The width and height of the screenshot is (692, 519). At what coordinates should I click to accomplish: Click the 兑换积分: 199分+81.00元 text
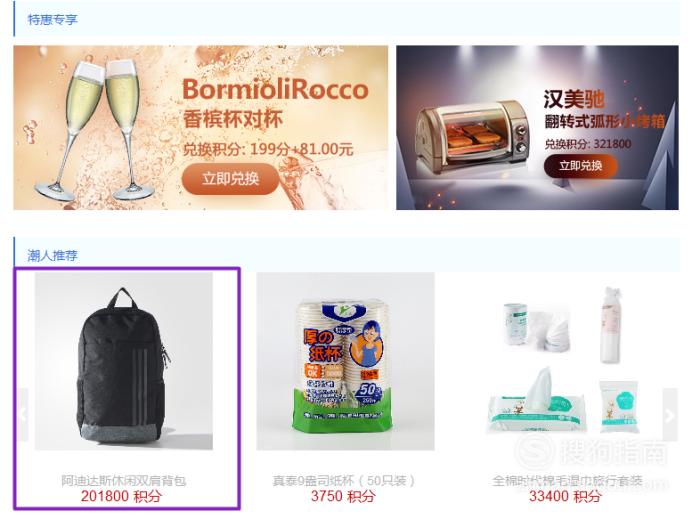[268, 149]
